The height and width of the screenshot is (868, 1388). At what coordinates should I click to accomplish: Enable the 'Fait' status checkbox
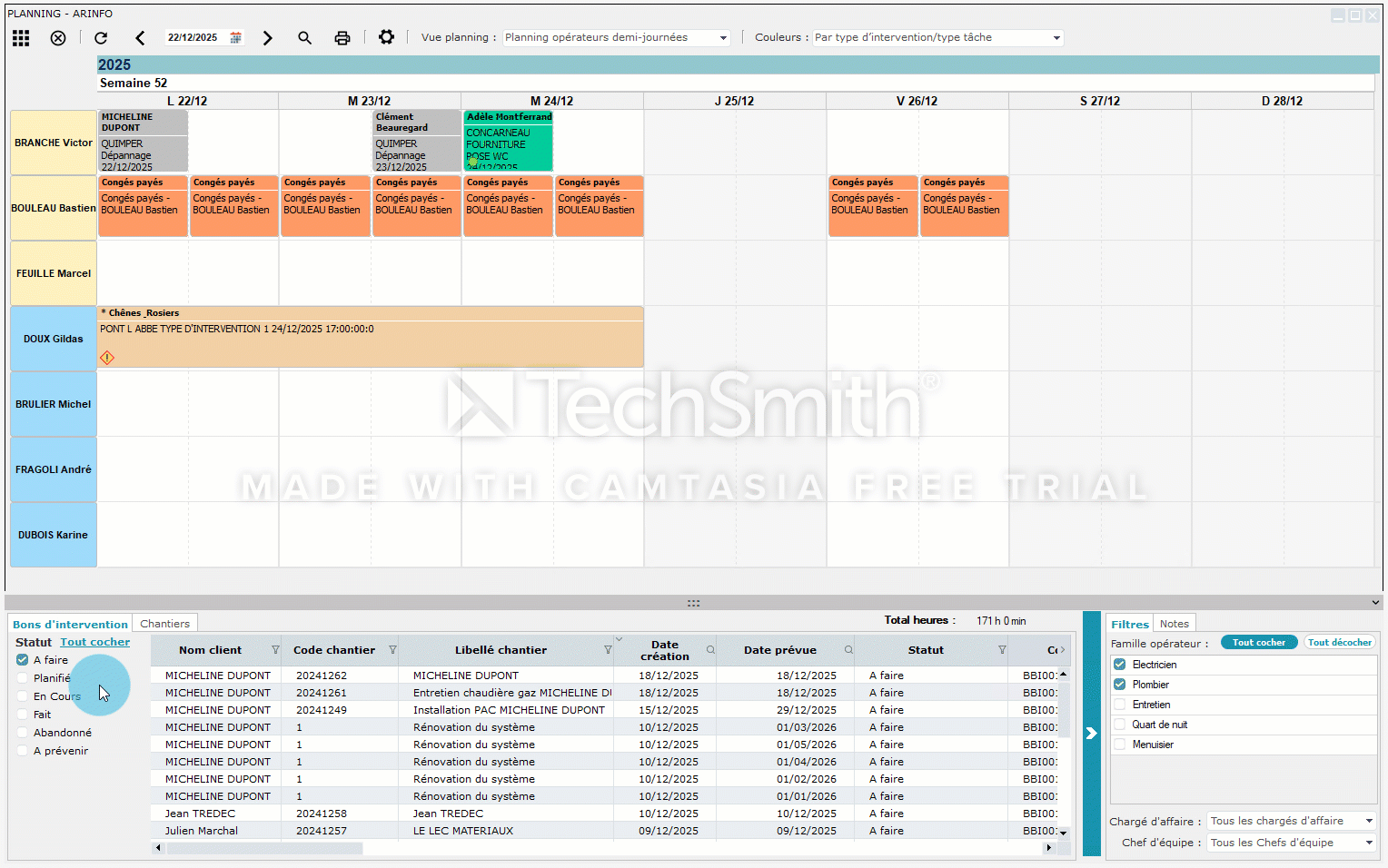pos(23,715)
